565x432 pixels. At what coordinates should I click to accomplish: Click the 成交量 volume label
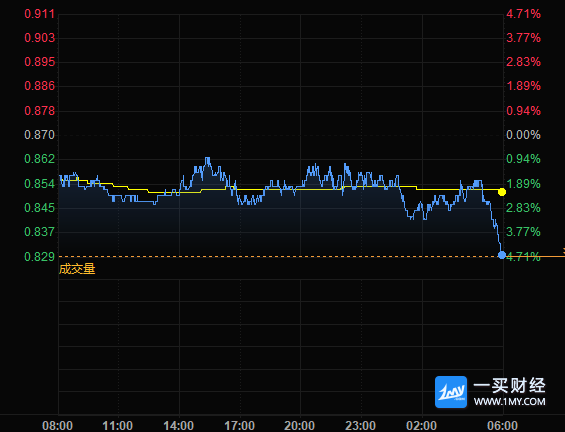[x=77, y=269]
